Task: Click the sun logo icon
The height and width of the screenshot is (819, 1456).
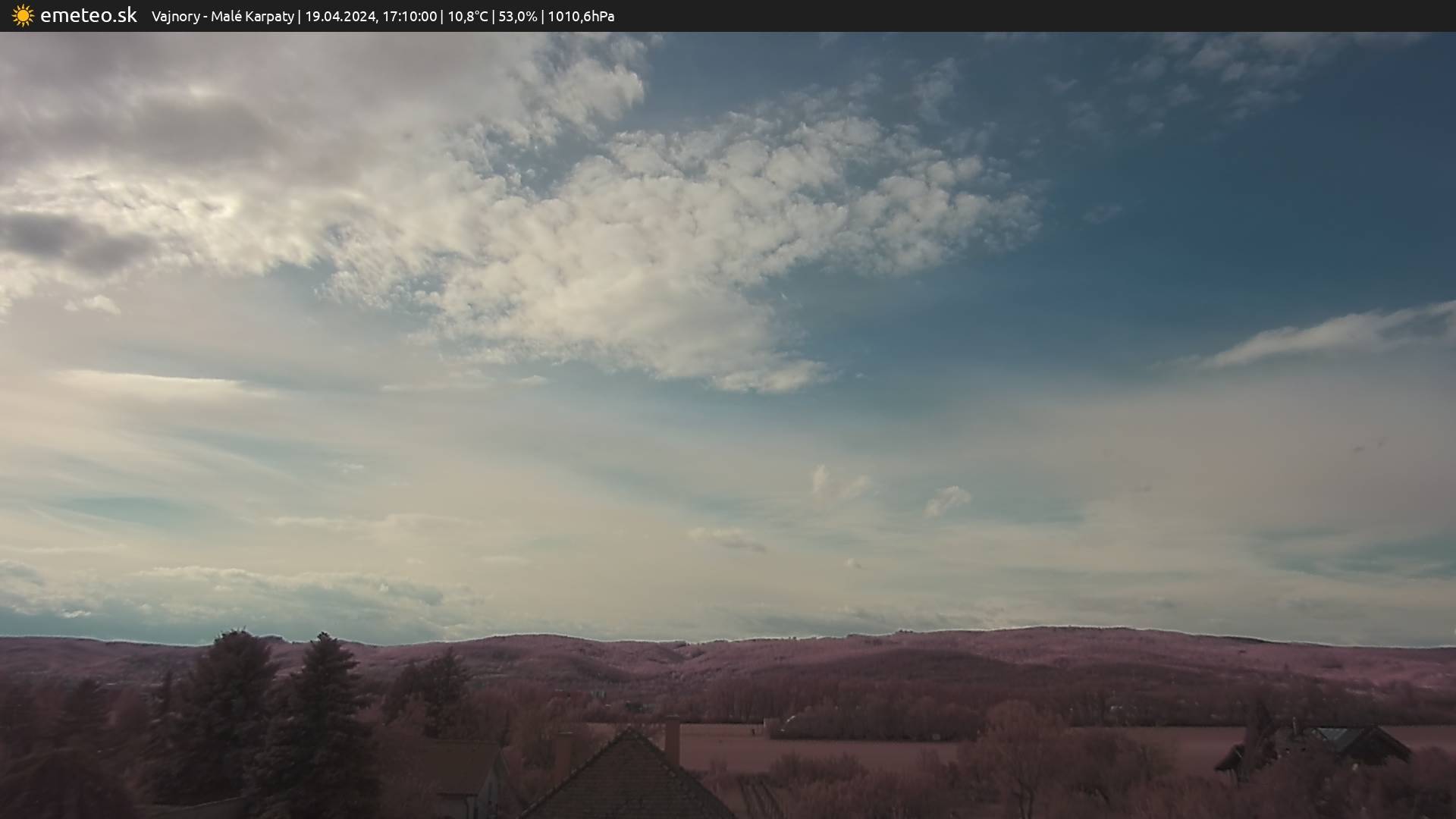Action: click(23, 16)
